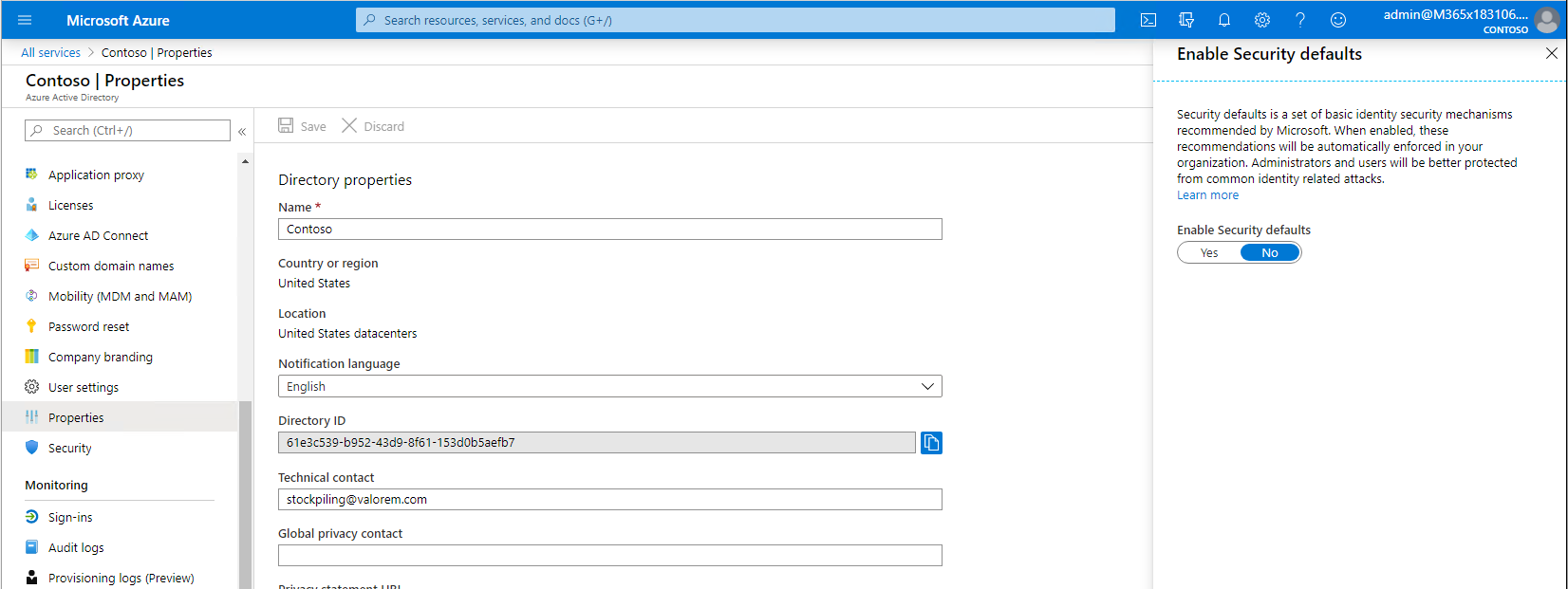
Task: Click the help question mark icon
Action: click(1299, 20)
